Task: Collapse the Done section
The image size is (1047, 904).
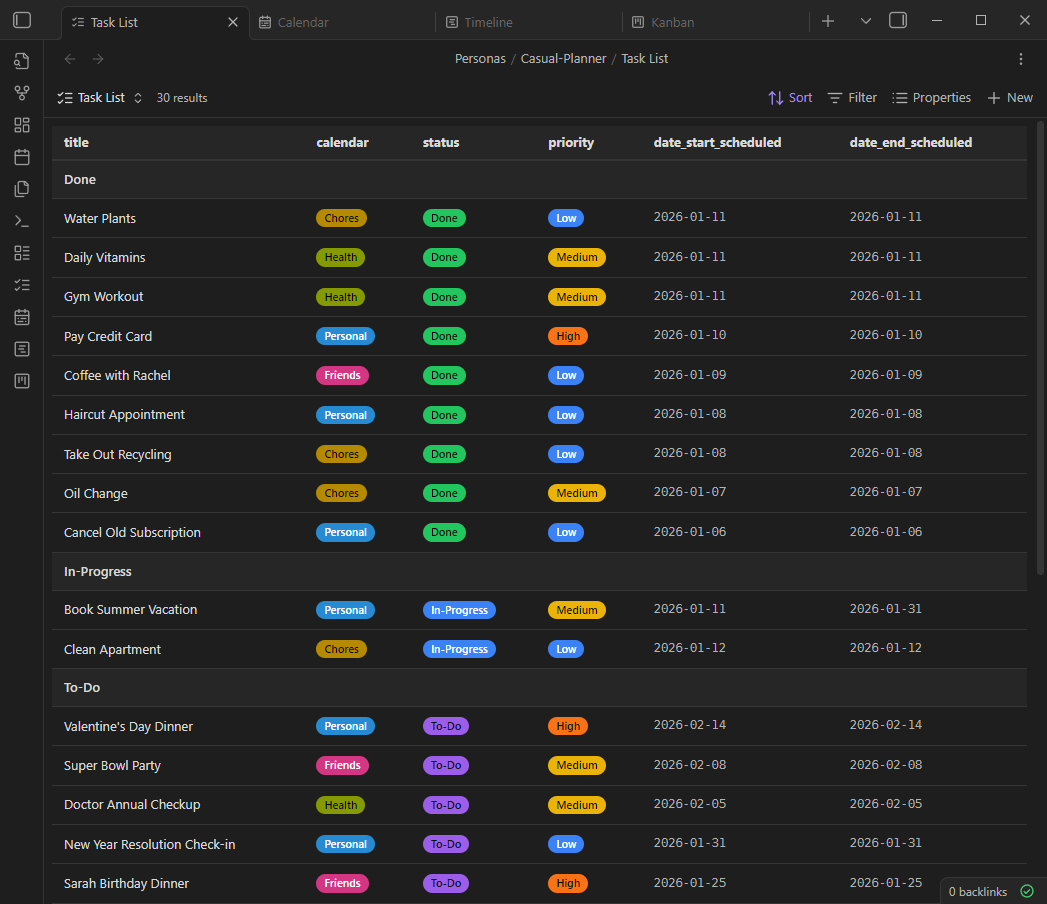Action: (x=79, y=179)
